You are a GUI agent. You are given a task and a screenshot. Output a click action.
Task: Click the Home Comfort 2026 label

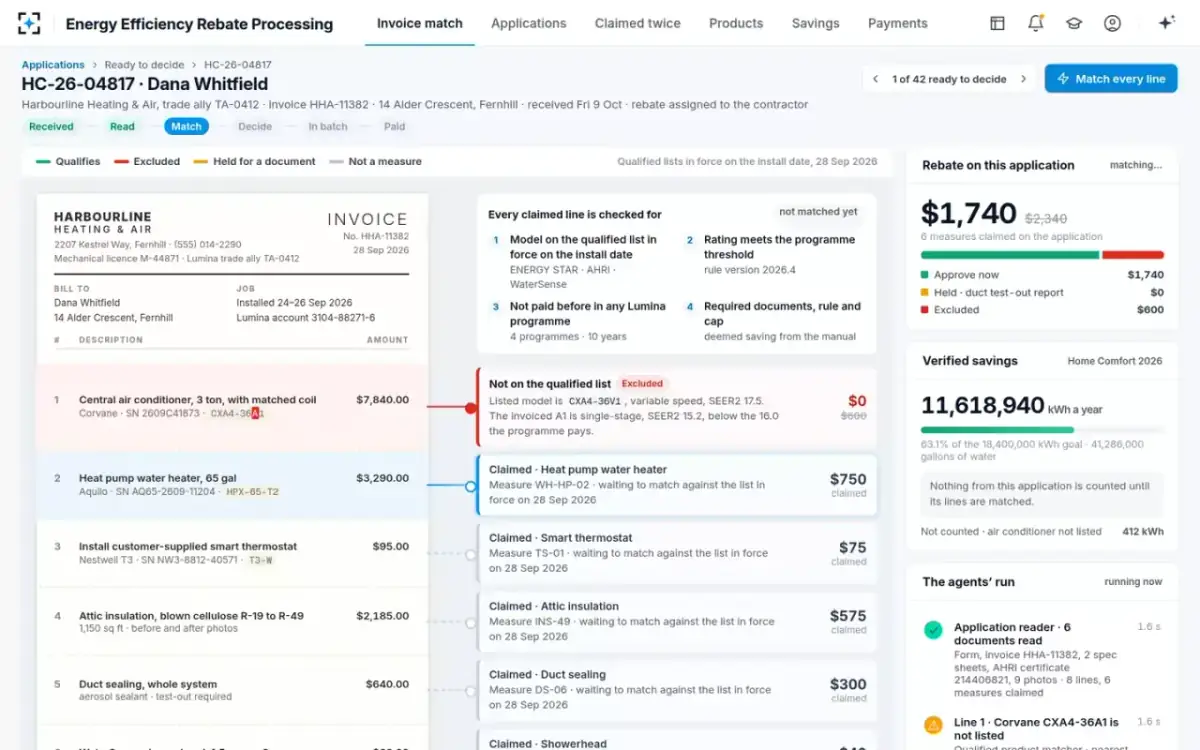click(x=1115, y=361)
